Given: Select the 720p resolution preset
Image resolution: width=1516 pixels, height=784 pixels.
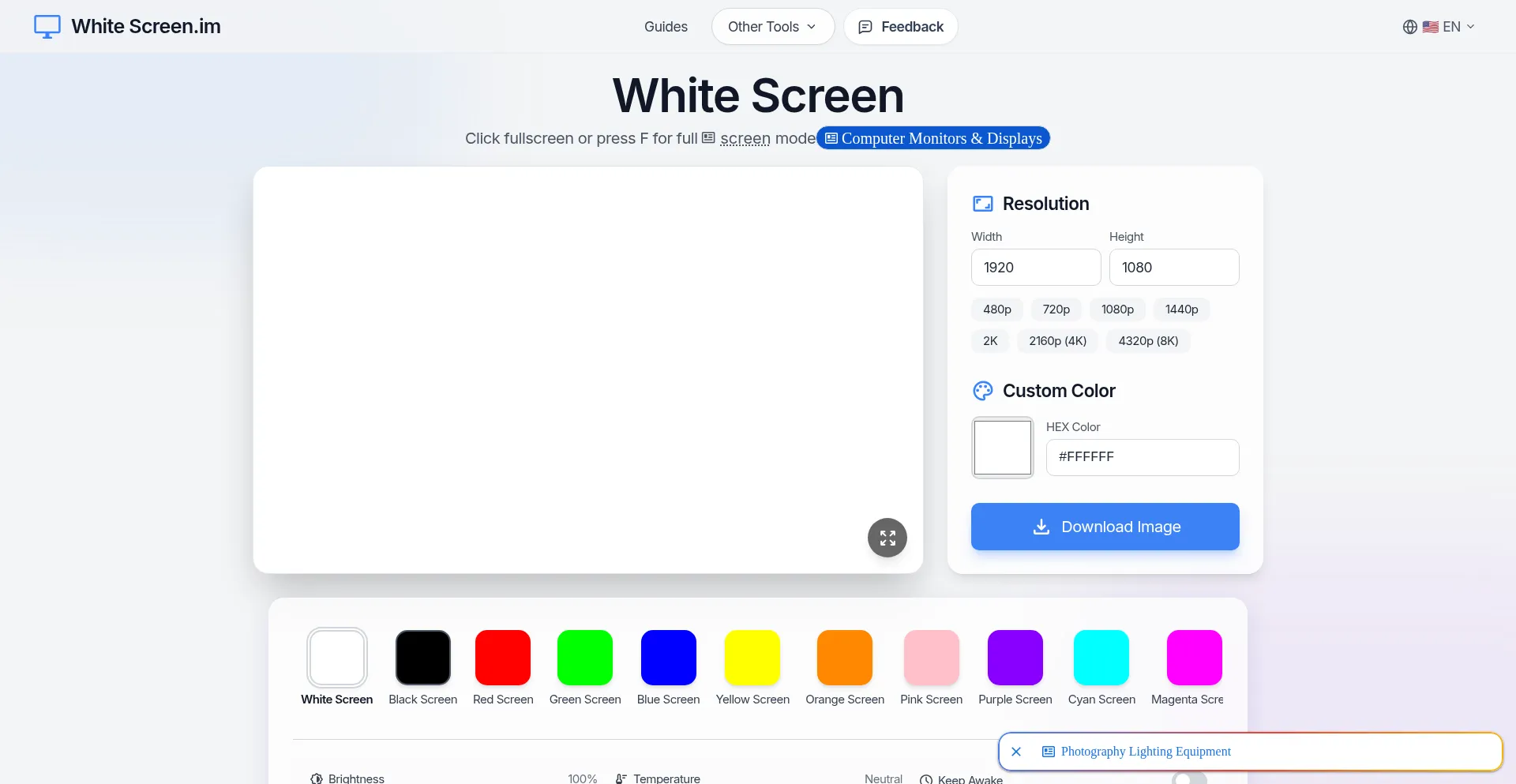Looking at the screenshot, I should [1056, 309].
